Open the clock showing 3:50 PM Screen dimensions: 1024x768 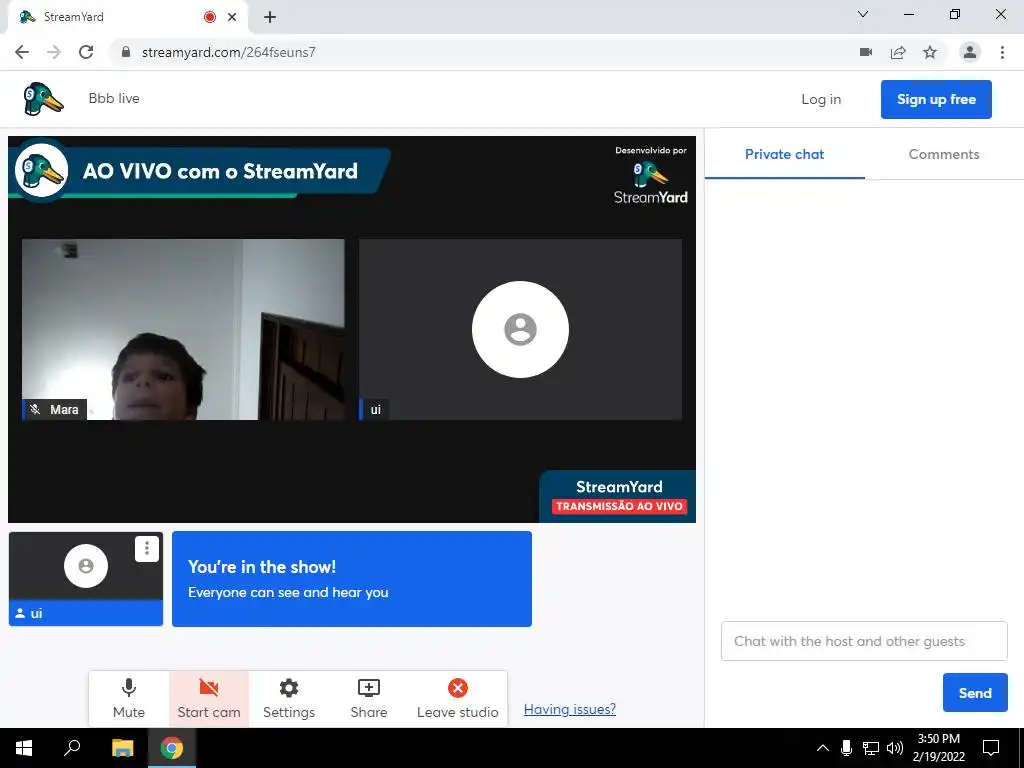pyautogui.click(x=938, y=748)
